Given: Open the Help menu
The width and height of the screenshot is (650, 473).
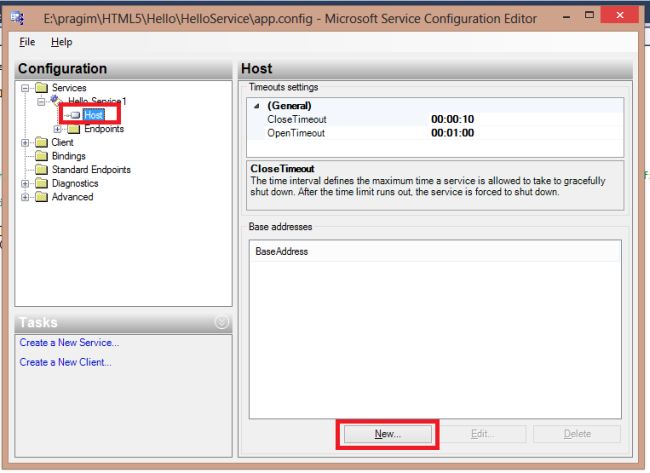Looking at the screenshot, I should coord(61,42).
